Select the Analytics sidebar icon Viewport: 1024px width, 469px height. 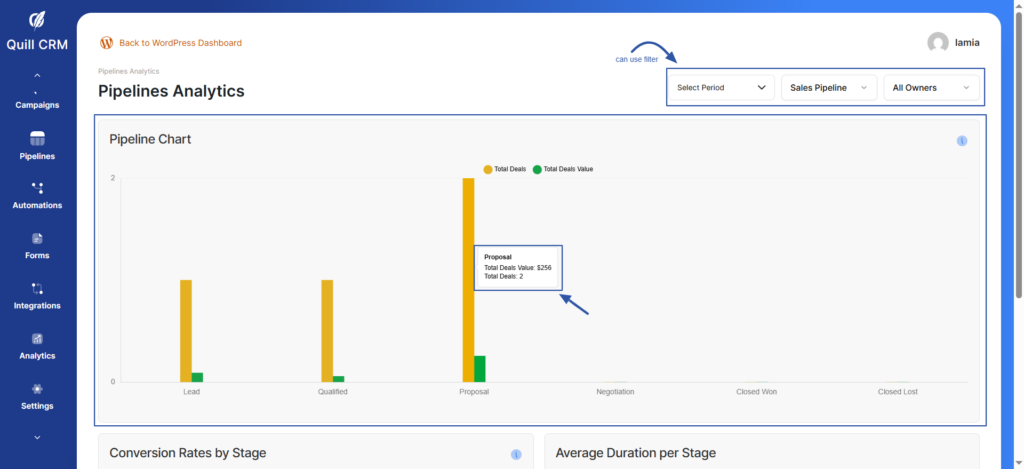pos(38,339)
